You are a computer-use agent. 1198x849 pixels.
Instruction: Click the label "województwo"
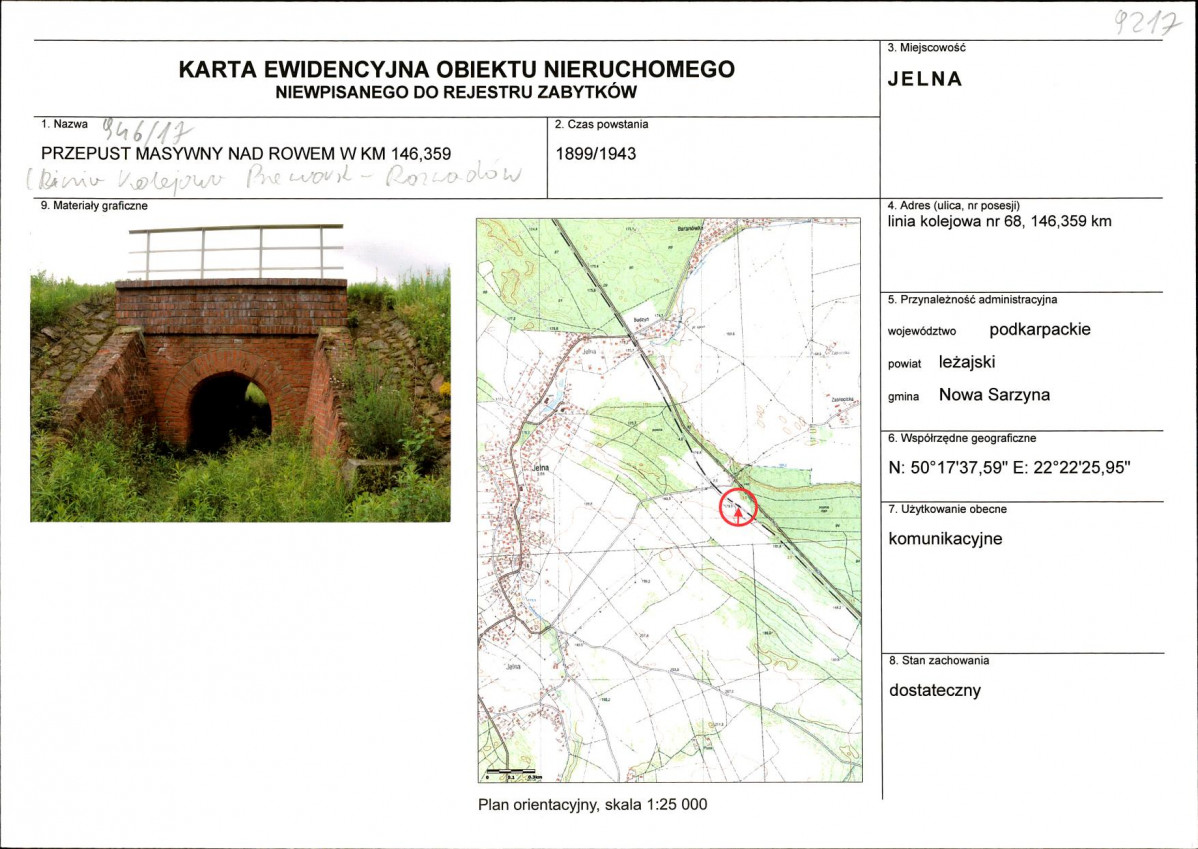coord(921,332)
